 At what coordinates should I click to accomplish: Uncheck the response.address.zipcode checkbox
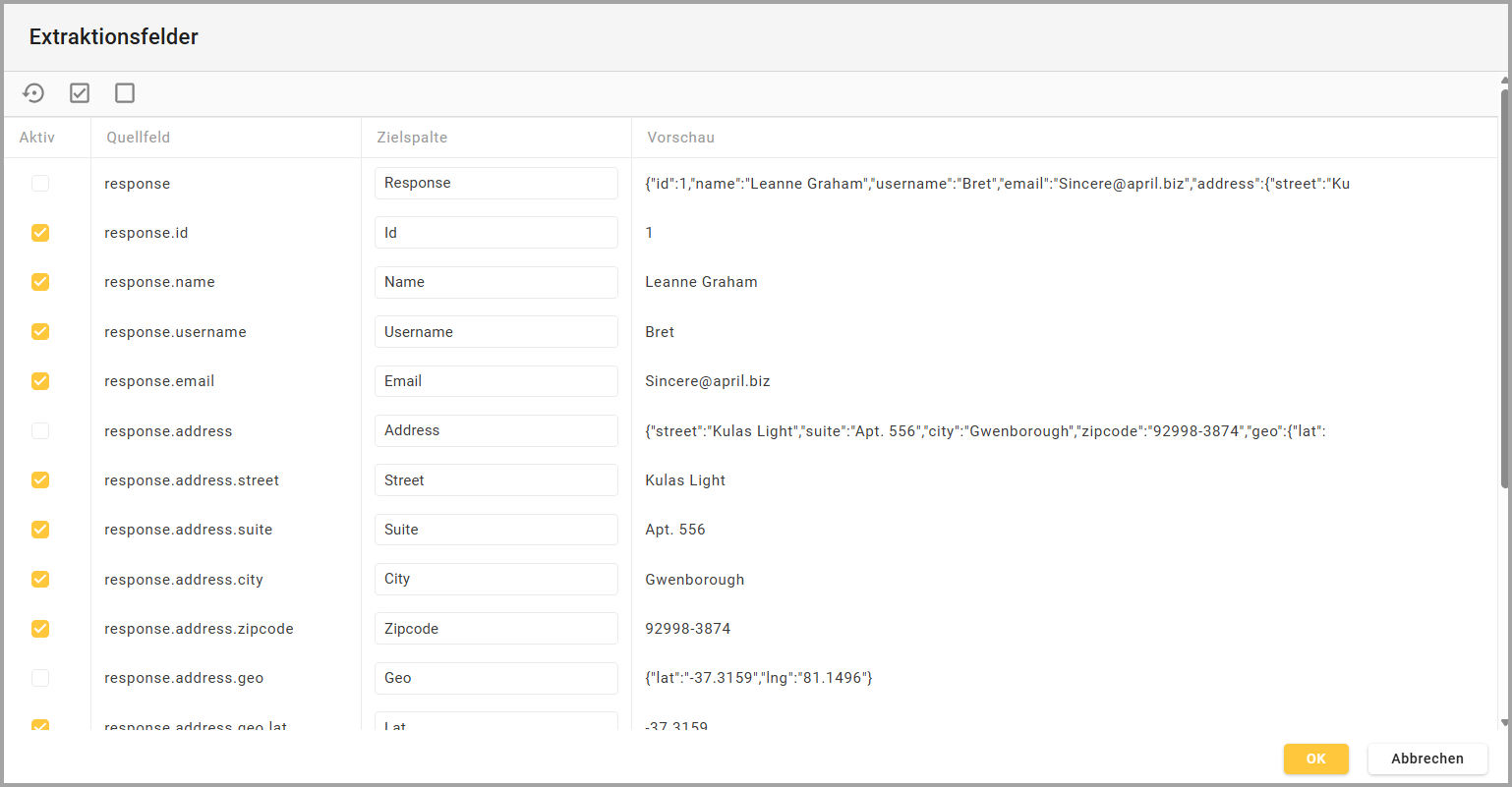pos(40,629)
